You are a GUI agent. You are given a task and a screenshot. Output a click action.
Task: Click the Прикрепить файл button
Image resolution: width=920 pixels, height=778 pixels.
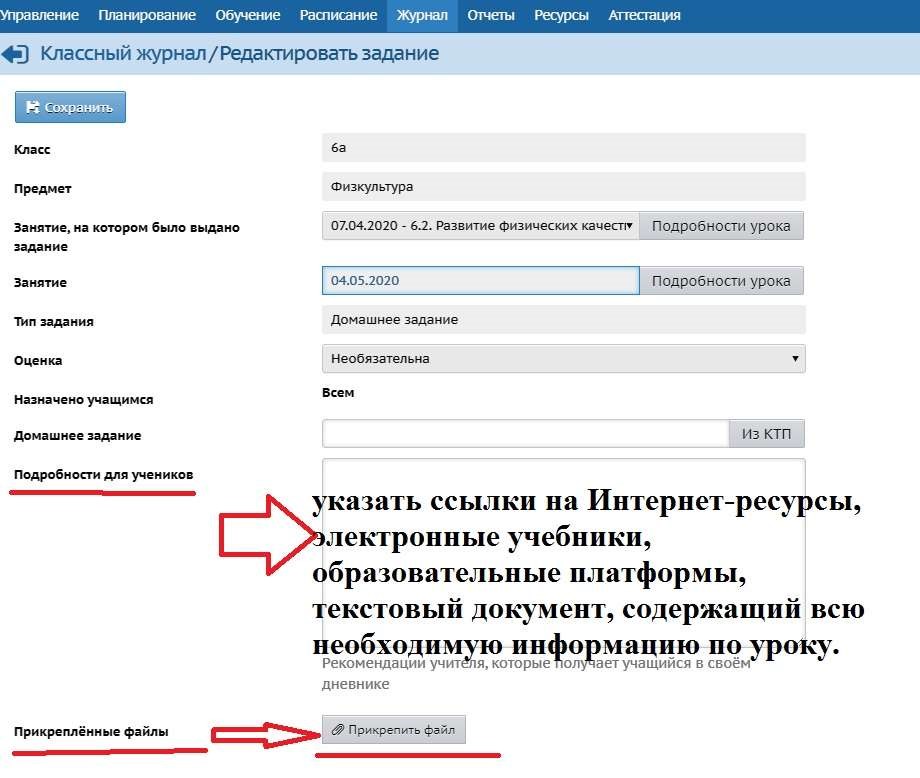pos(394,729)
